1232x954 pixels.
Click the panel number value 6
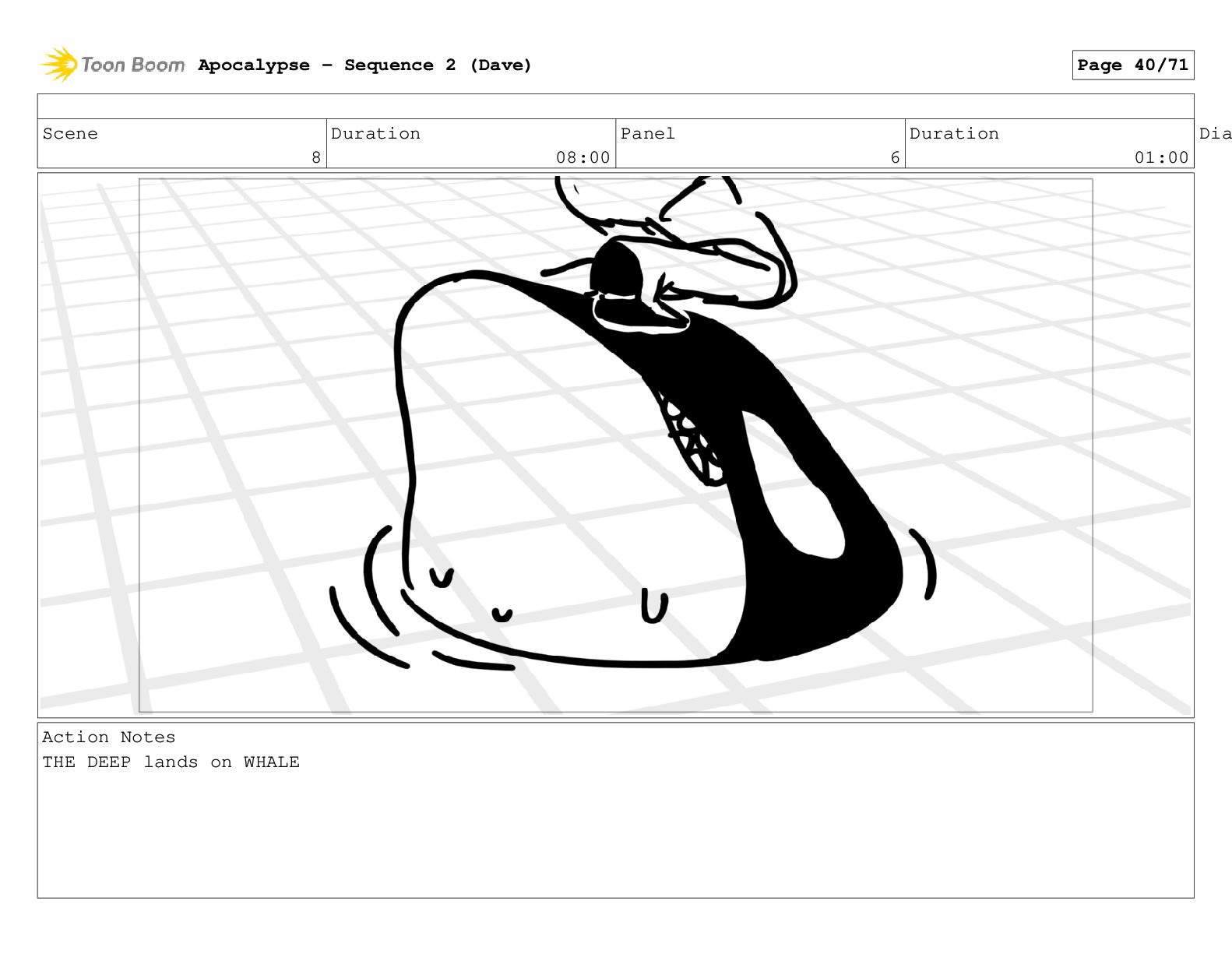(895, 158)
